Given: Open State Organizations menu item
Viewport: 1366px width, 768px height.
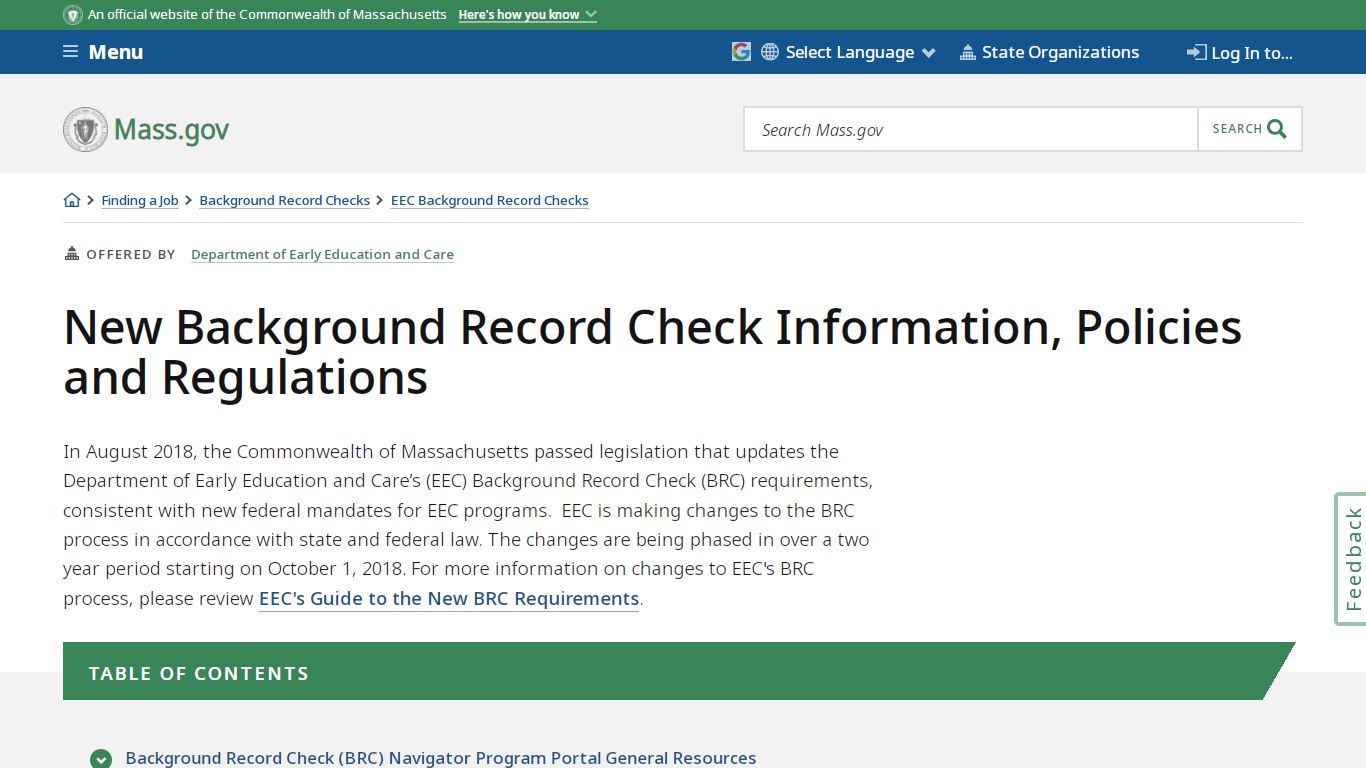Looking at the screenshot, I should (1049, 52).
